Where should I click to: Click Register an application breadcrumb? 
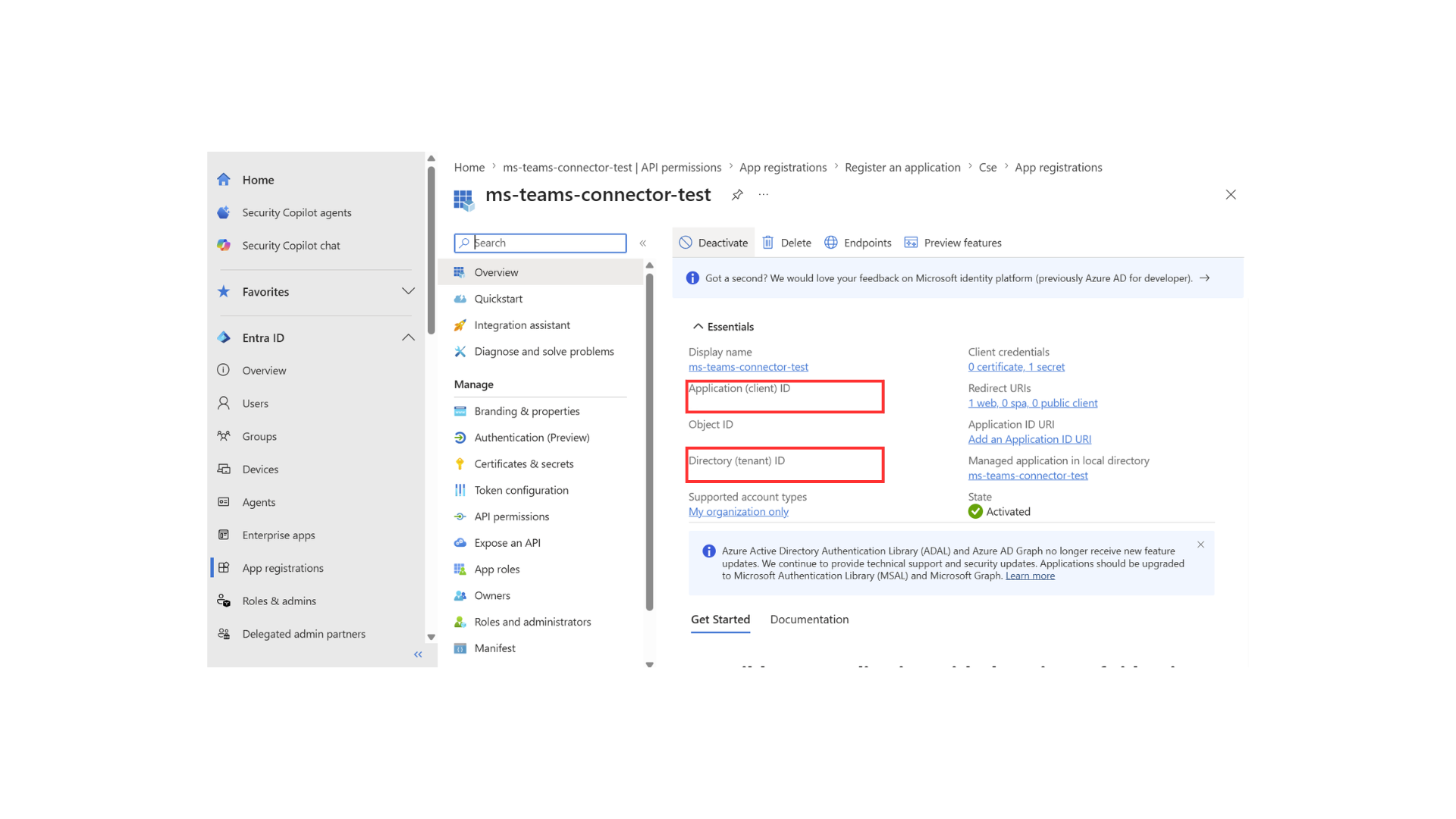click(x=902, y=168)
